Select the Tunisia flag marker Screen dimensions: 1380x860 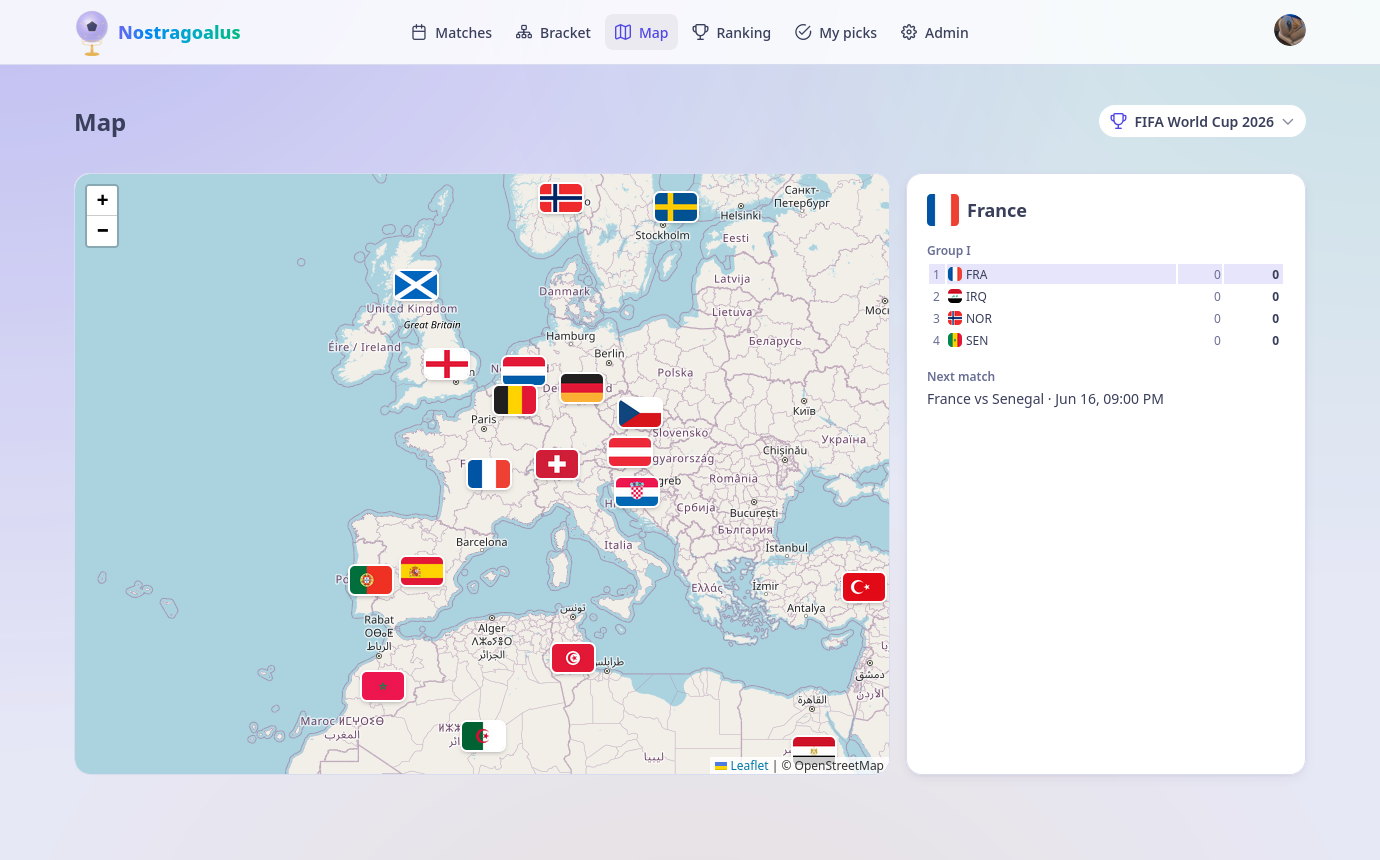pyautogui.click(x=573, y=658)
